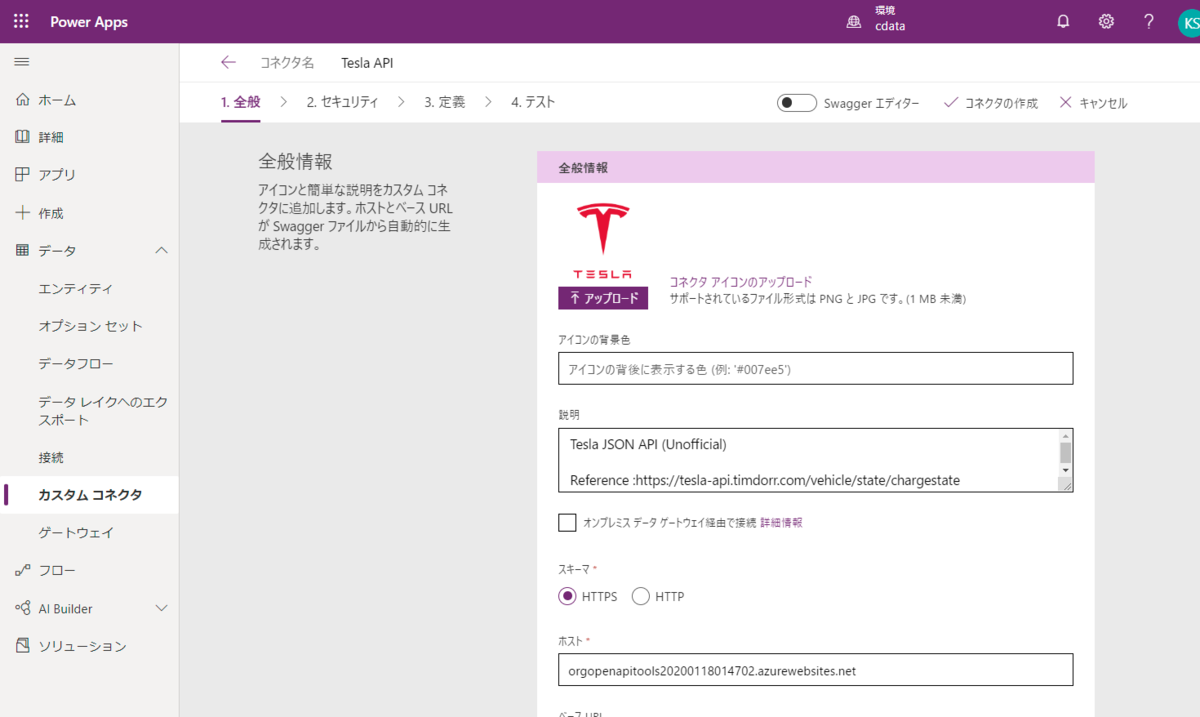Go to the 2. セキュリティ step
This screenshot has height=717, width=1200.
pos(343,102)
